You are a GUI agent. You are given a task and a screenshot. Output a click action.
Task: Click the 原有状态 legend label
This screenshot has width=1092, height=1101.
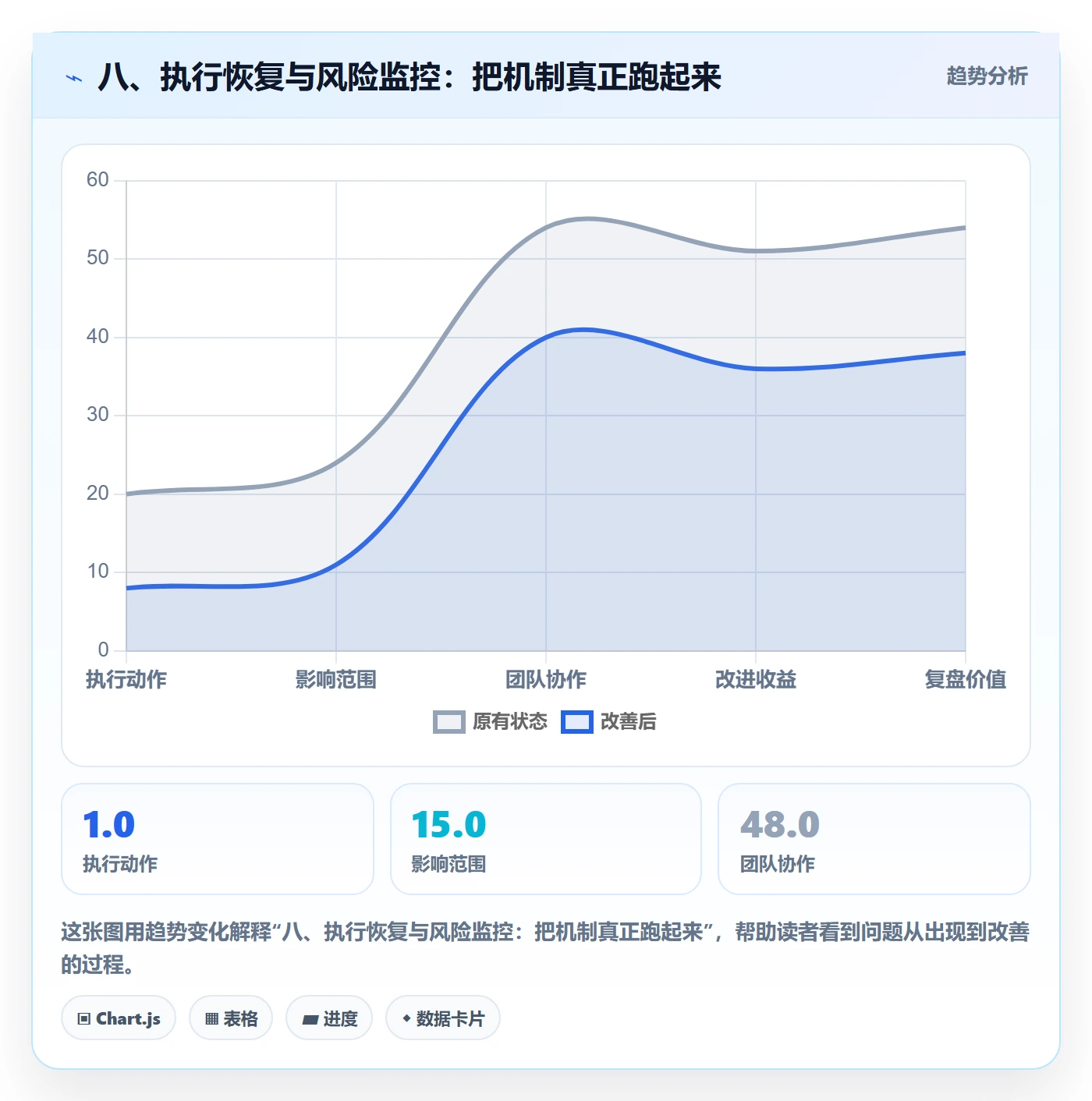tap(510, 722)
